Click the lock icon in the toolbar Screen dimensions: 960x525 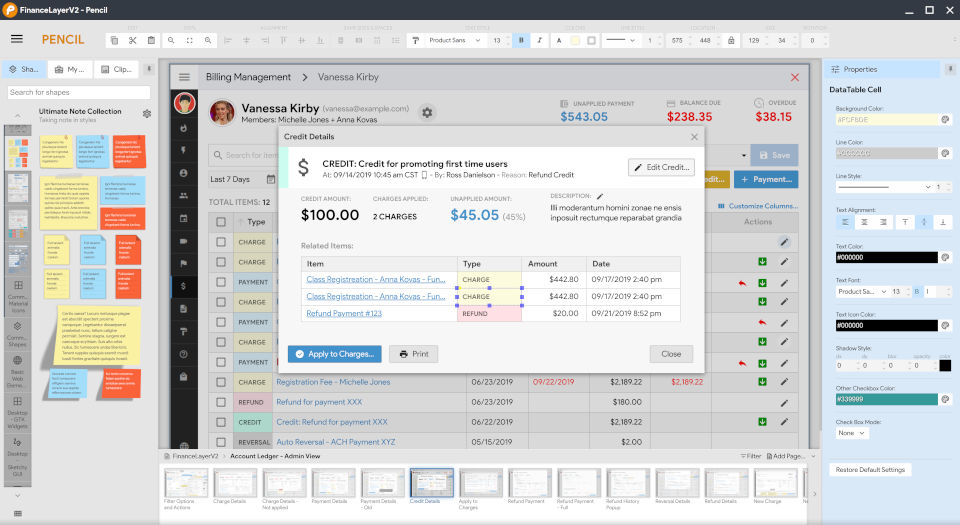coord(731,40)
